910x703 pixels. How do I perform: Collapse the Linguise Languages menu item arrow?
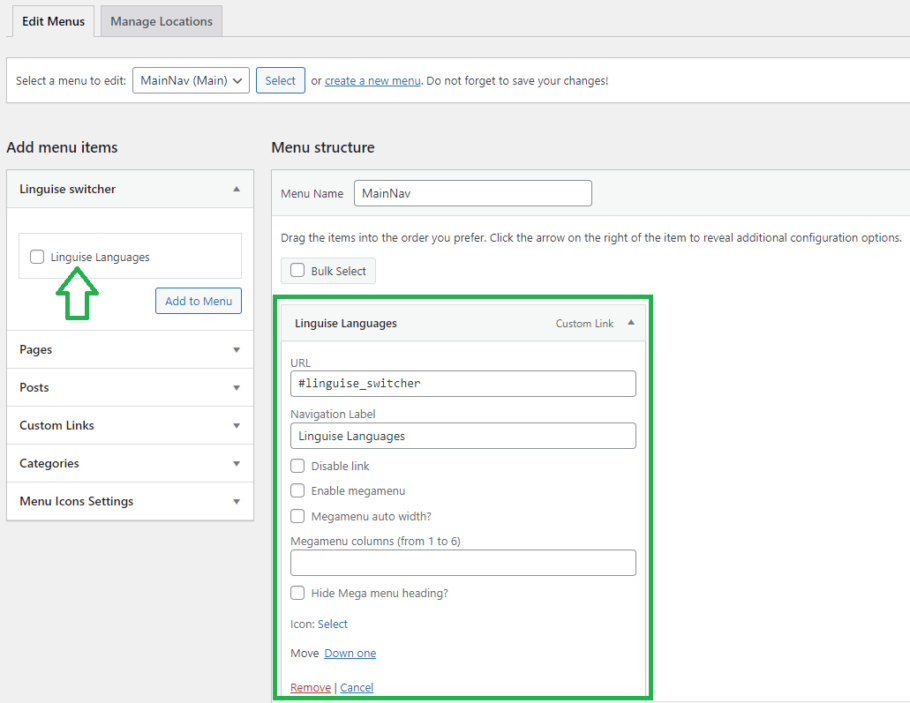tap(631, 323)
